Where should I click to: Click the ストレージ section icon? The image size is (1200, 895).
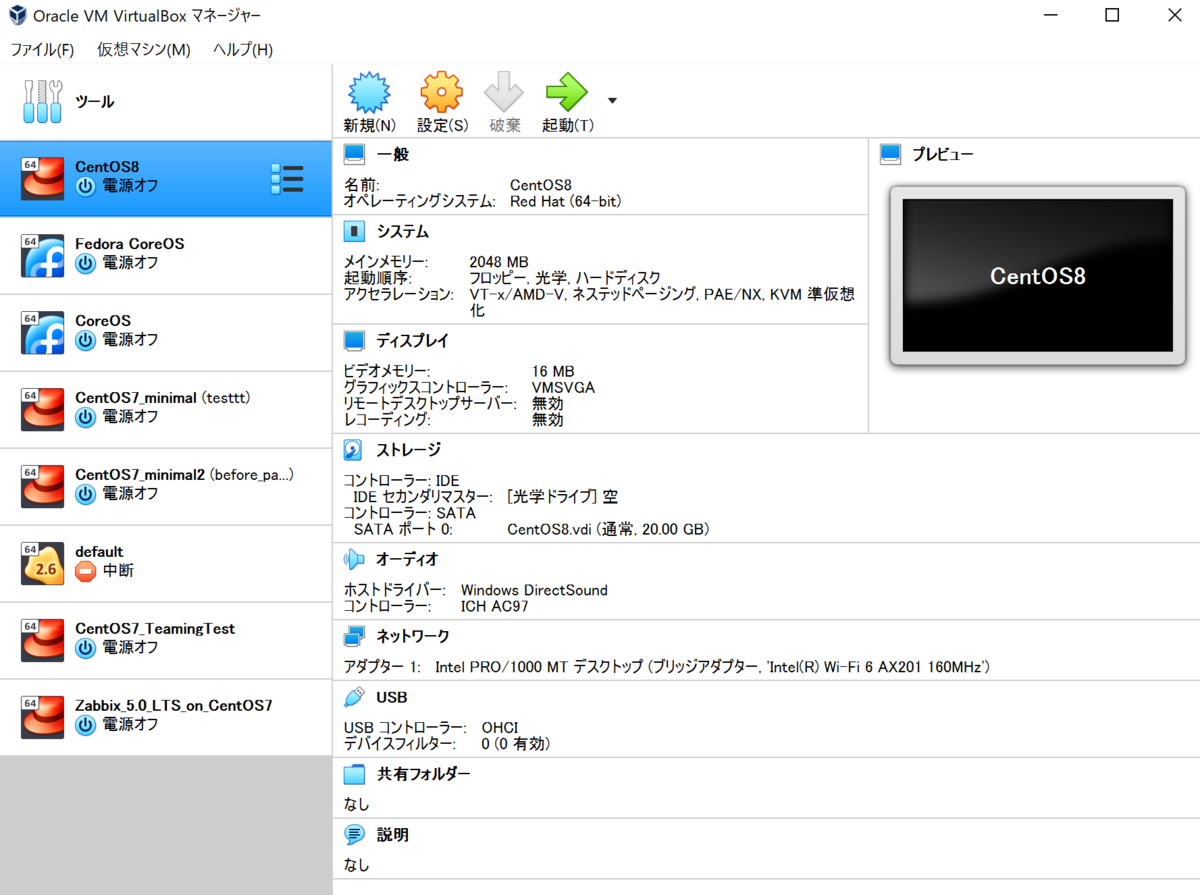[352, 449]
